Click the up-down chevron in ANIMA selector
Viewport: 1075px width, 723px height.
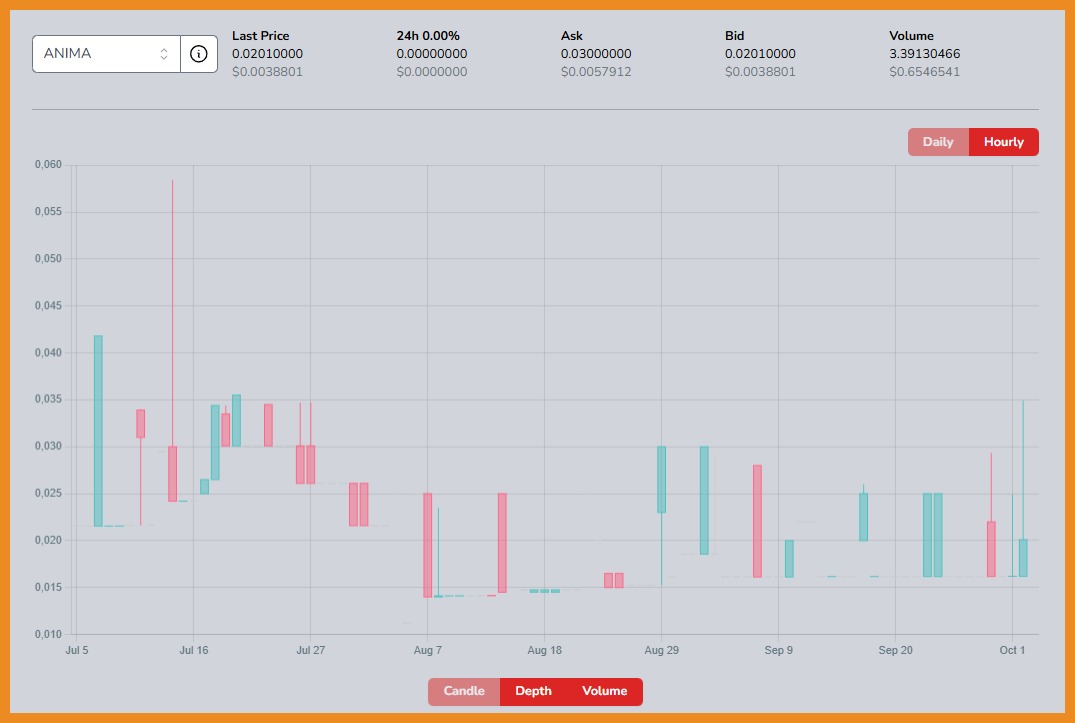[x=164, y=54]
